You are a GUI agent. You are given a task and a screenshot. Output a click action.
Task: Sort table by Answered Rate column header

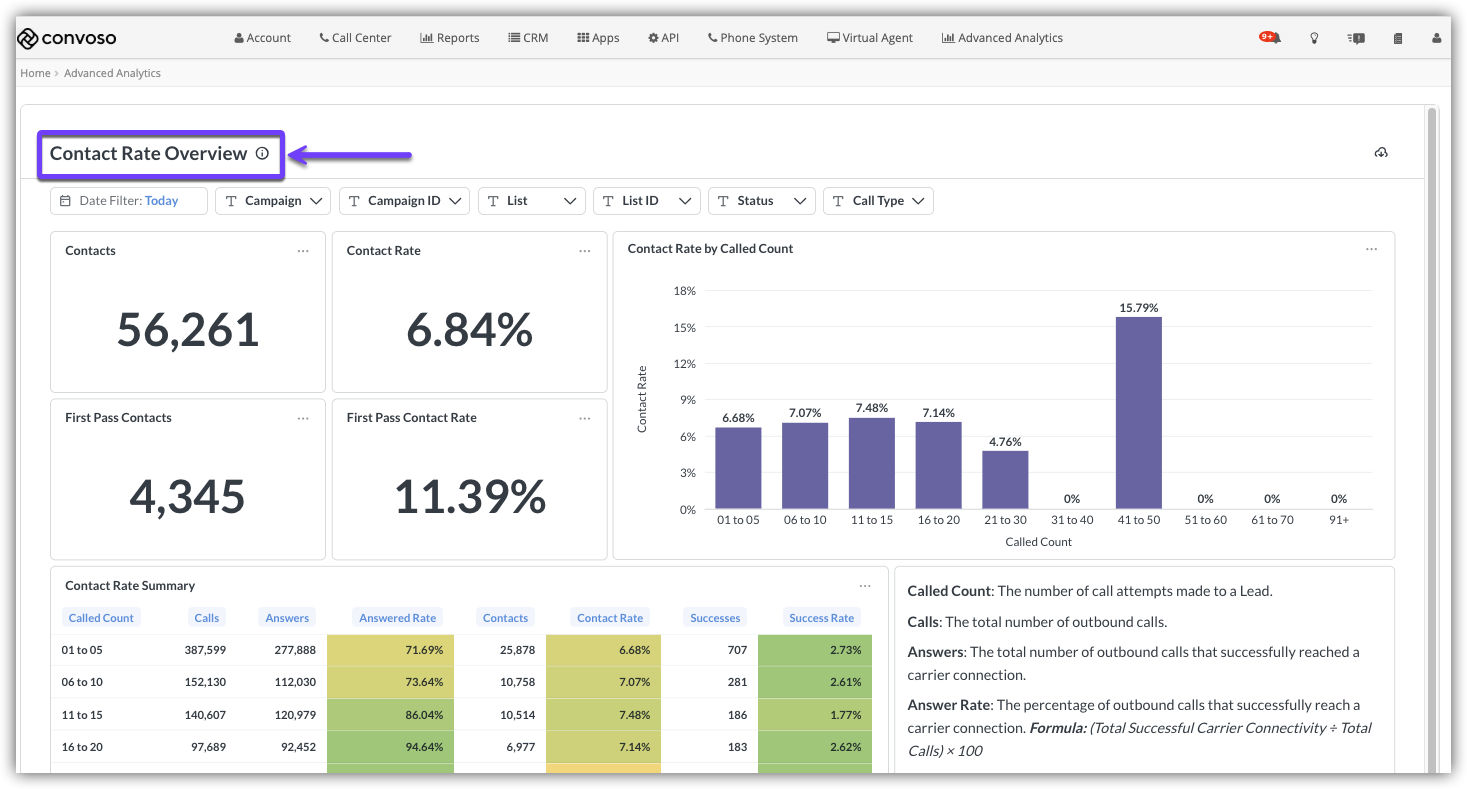(397, 618)
